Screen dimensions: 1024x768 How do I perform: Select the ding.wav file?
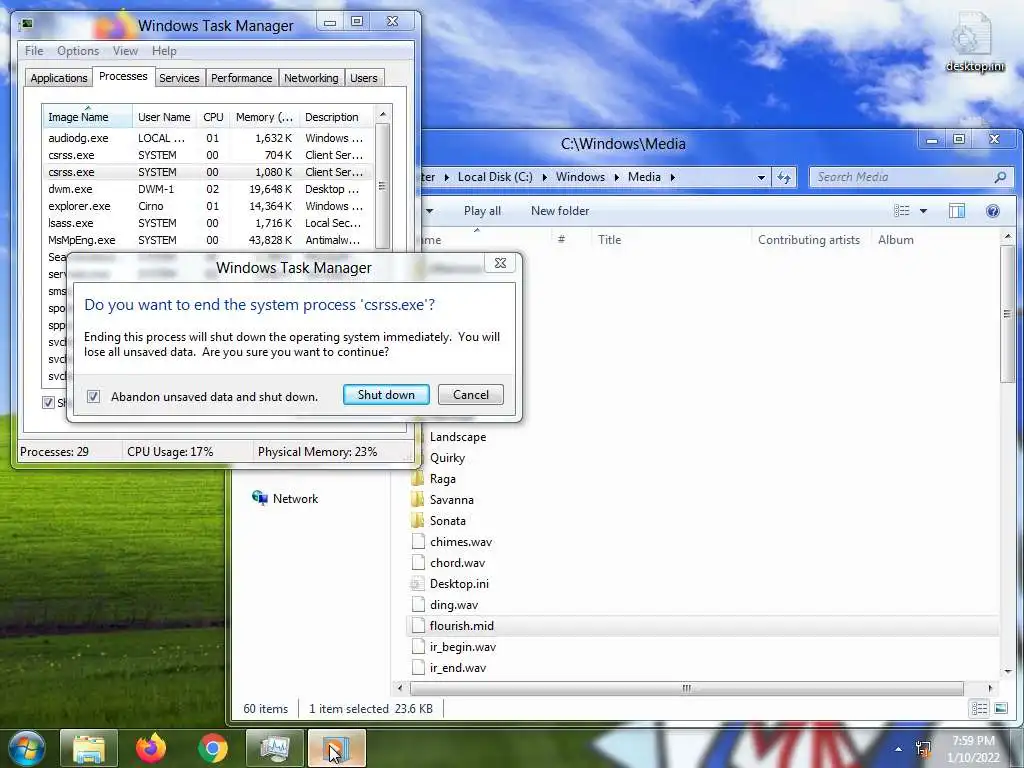click(445, 604)
